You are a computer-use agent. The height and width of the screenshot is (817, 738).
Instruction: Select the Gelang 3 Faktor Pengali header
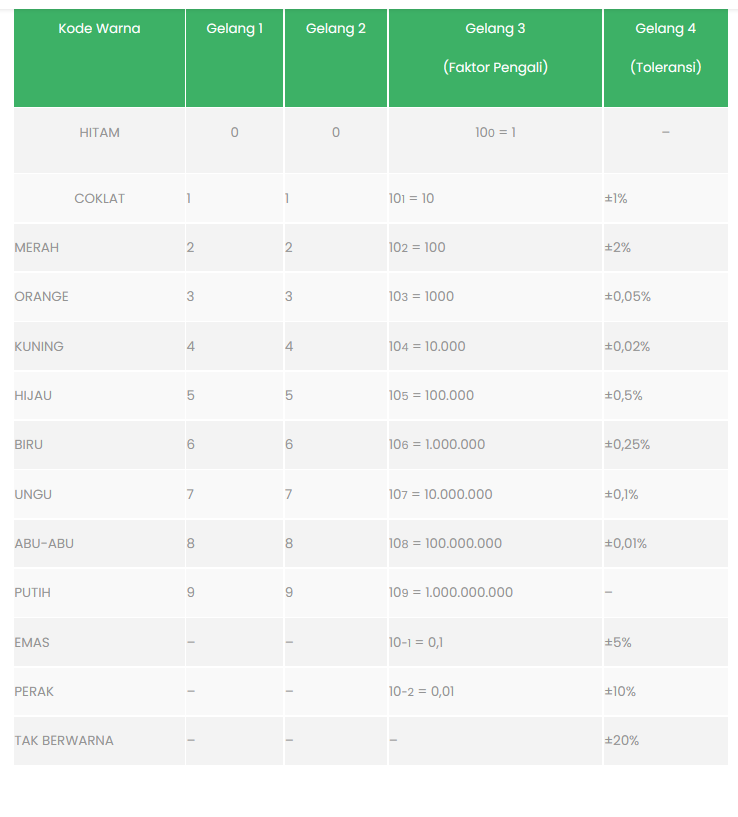495,57
